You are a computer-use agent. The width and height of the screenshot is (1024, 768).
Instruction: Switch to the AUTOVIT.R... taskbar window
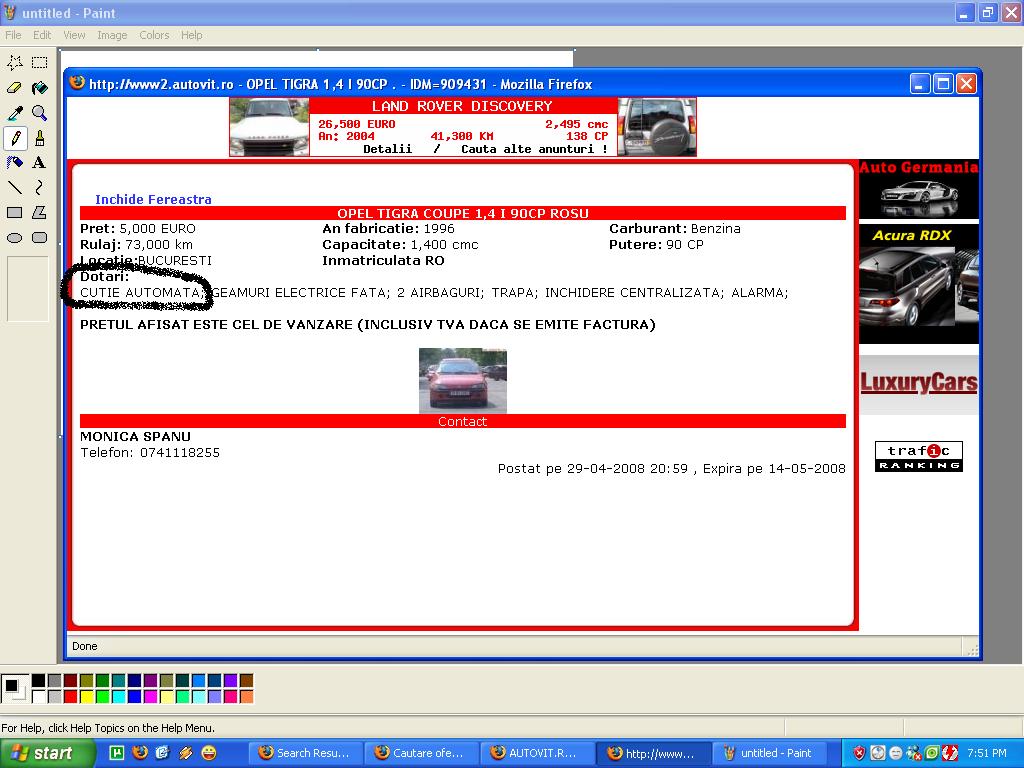(537, 753)
